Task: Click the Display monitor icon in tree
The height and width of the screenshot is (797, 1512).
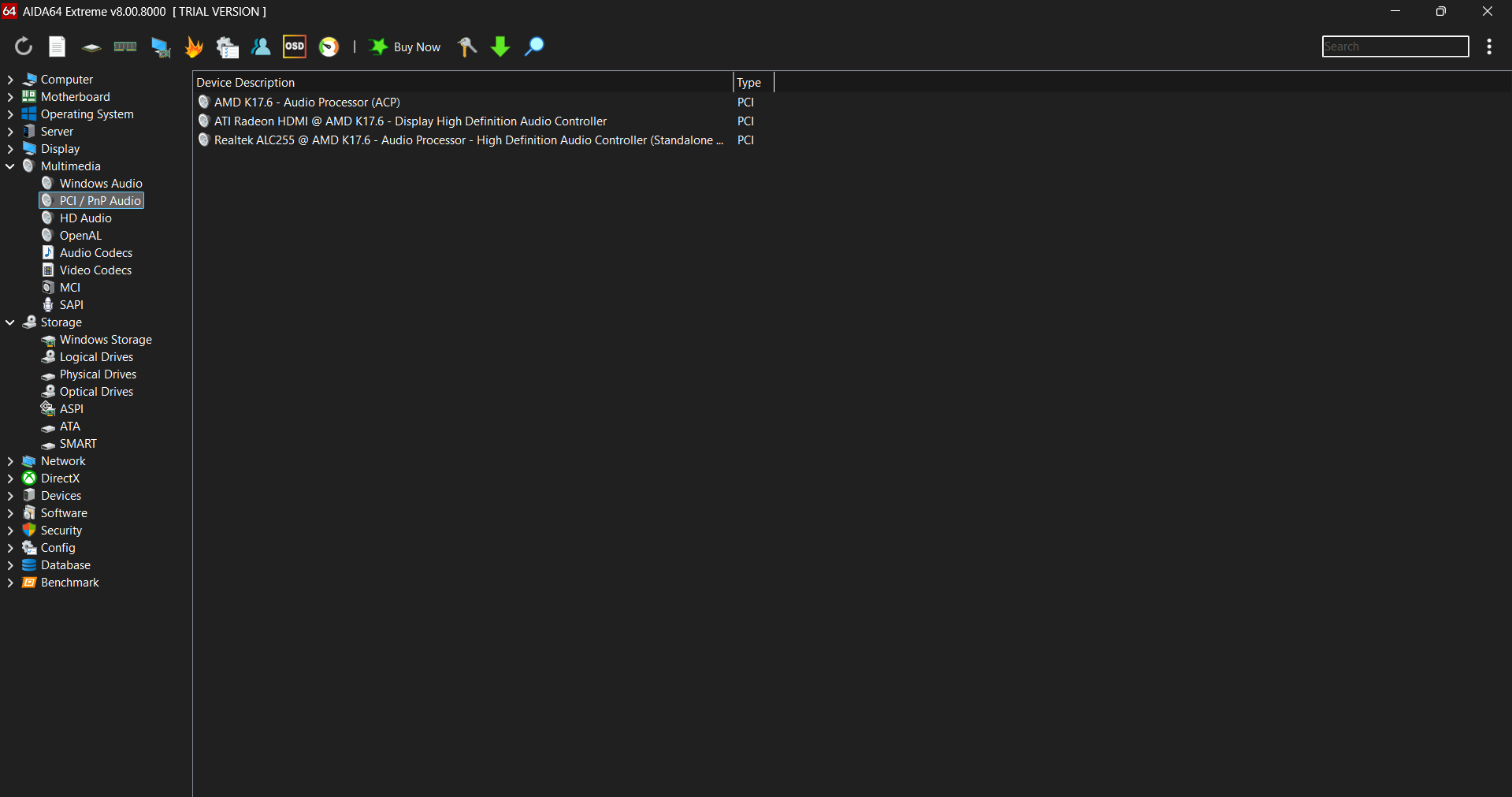Action: tap(29, 148)
